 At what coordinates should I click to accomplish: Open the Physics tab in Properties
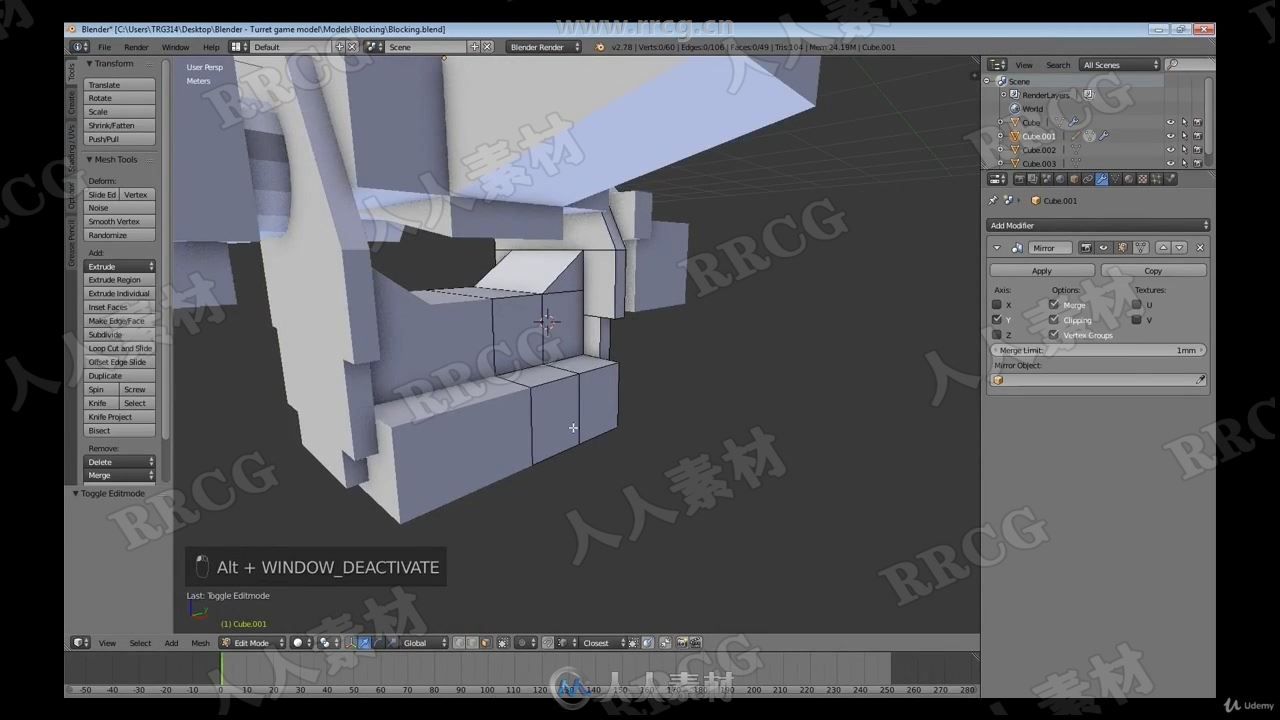tap(1170, 179)
